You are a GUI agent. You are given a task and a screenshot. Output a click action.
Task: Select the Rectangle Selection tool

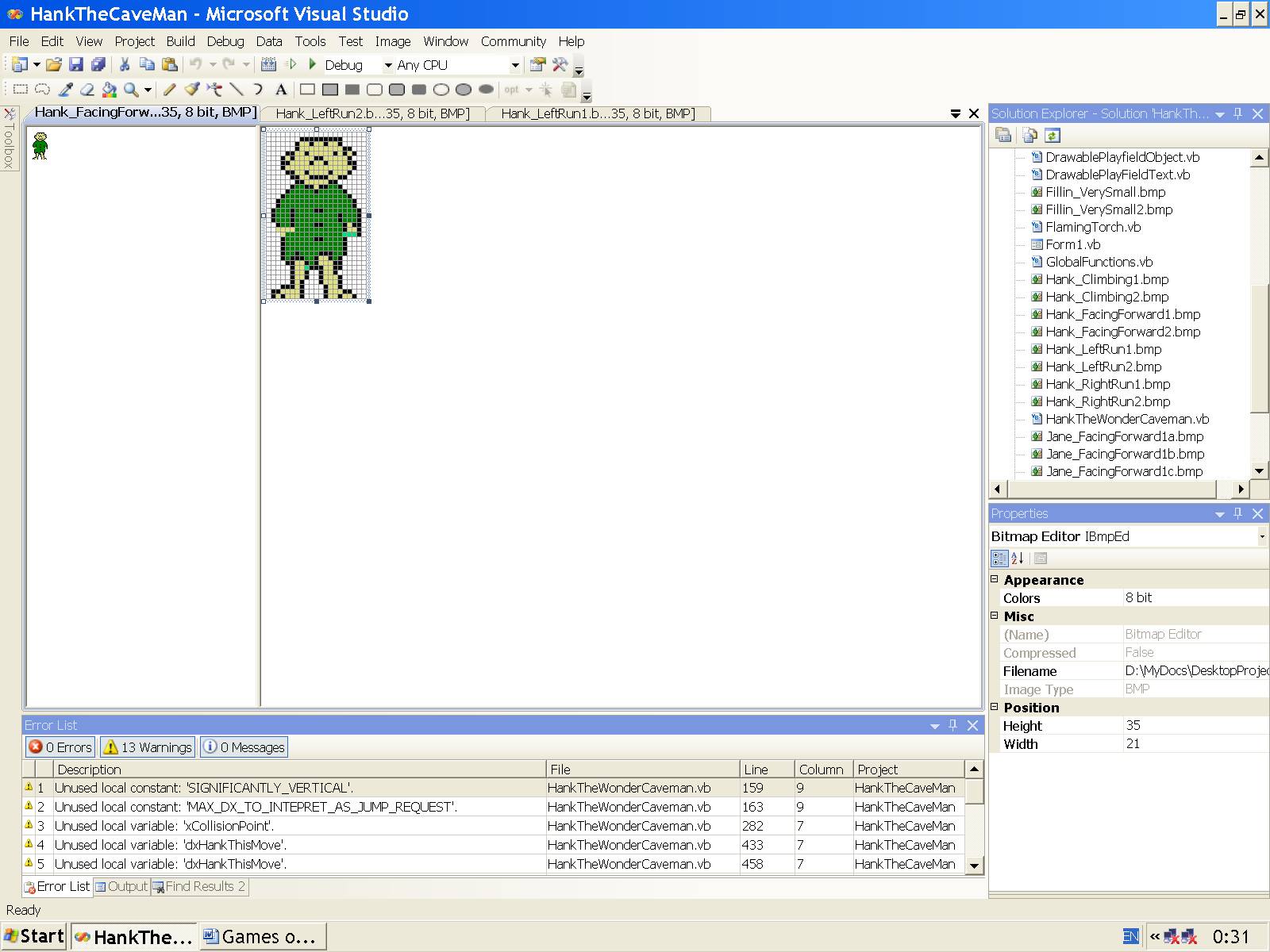[21, 90]
